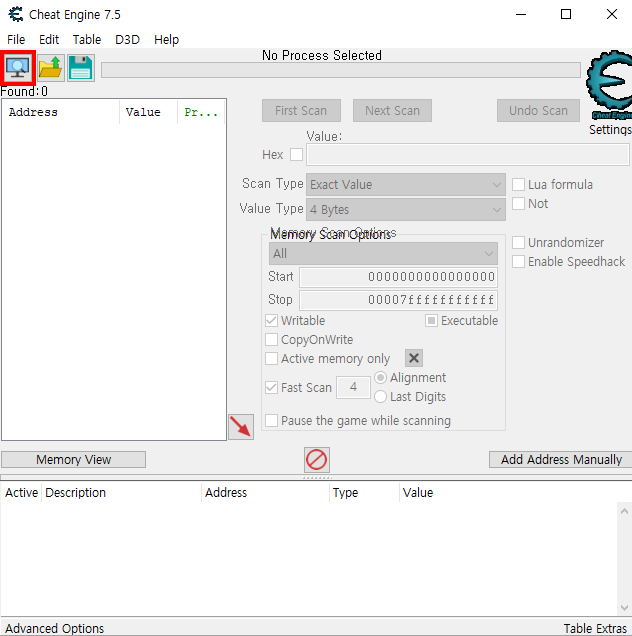Check Active memory only

pos(271,359)
